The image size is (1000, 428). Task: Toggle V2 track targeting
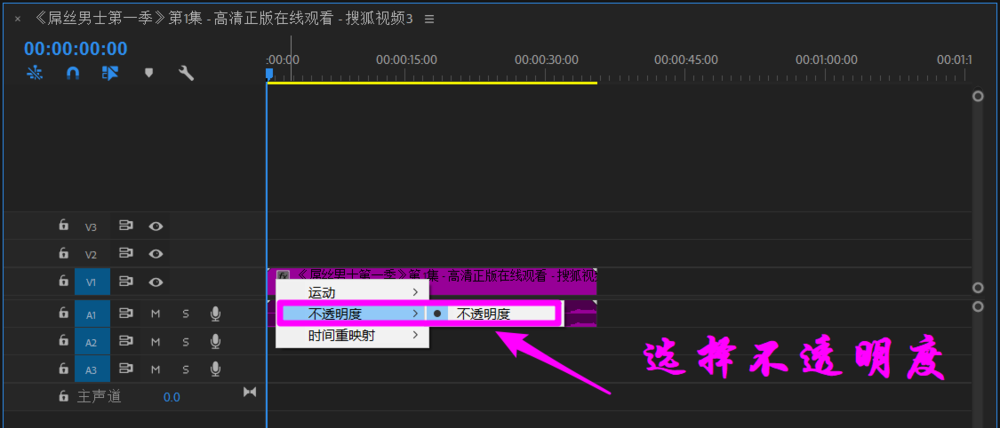(91, 255)
